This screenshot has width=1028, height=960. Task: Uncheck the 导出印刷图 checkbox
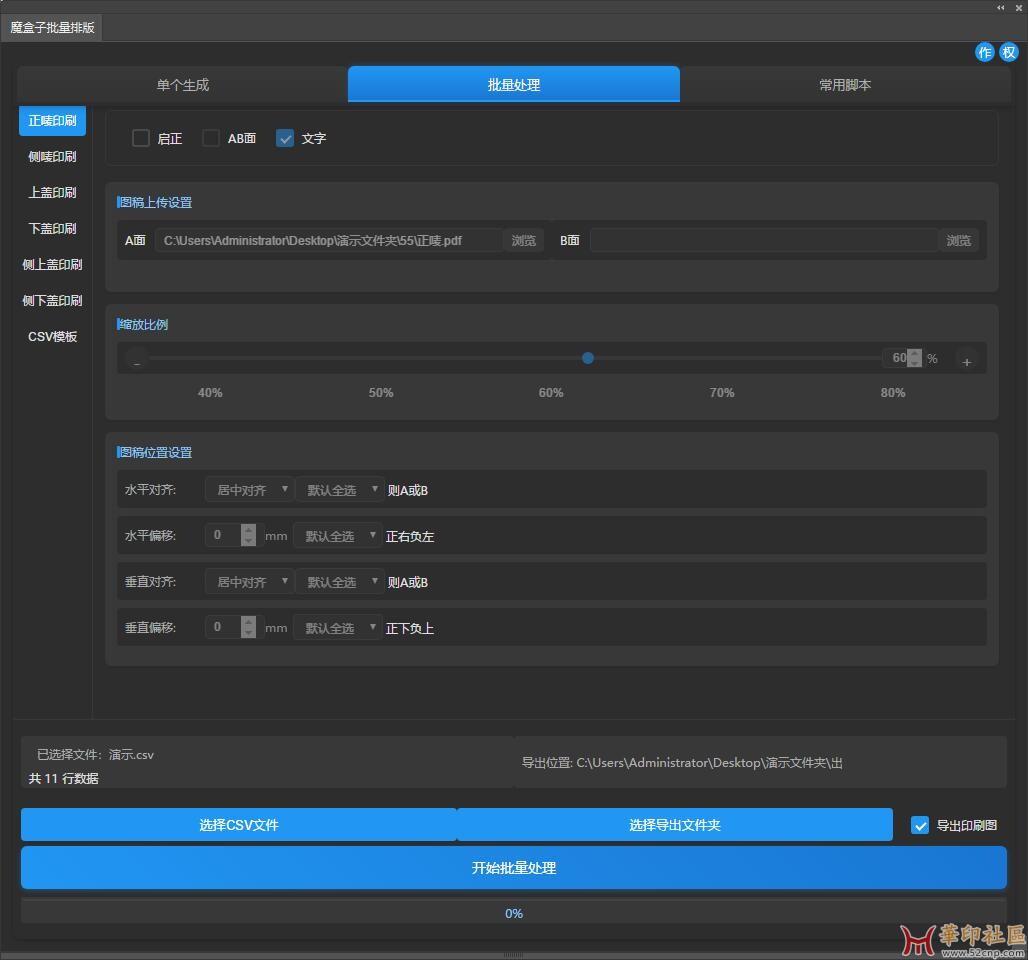(x=920, y=825)
